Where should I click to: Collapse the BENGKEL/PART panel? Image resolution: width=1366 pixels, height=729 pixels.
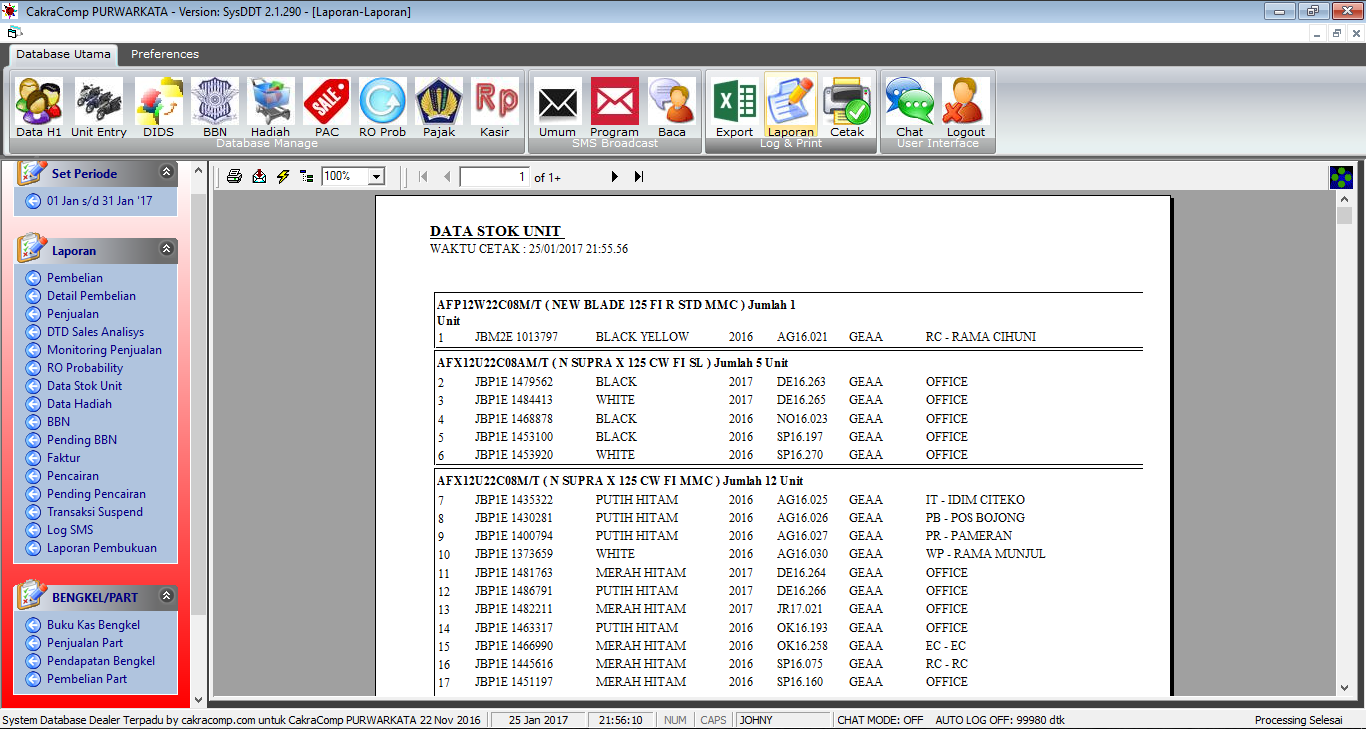tap(166, 597)
